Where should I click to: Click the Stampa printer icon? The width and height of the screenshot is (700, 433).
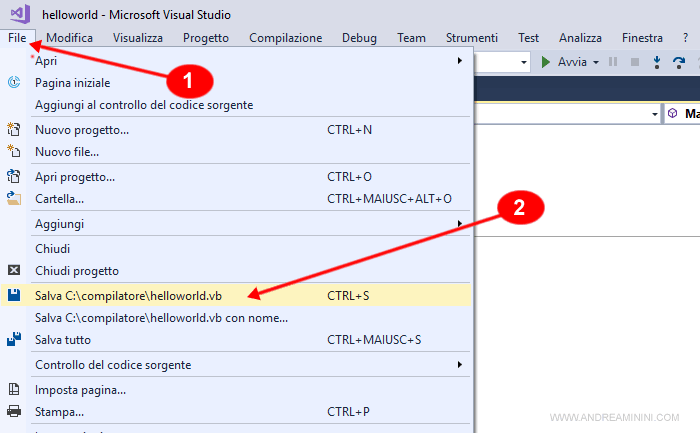14,411
